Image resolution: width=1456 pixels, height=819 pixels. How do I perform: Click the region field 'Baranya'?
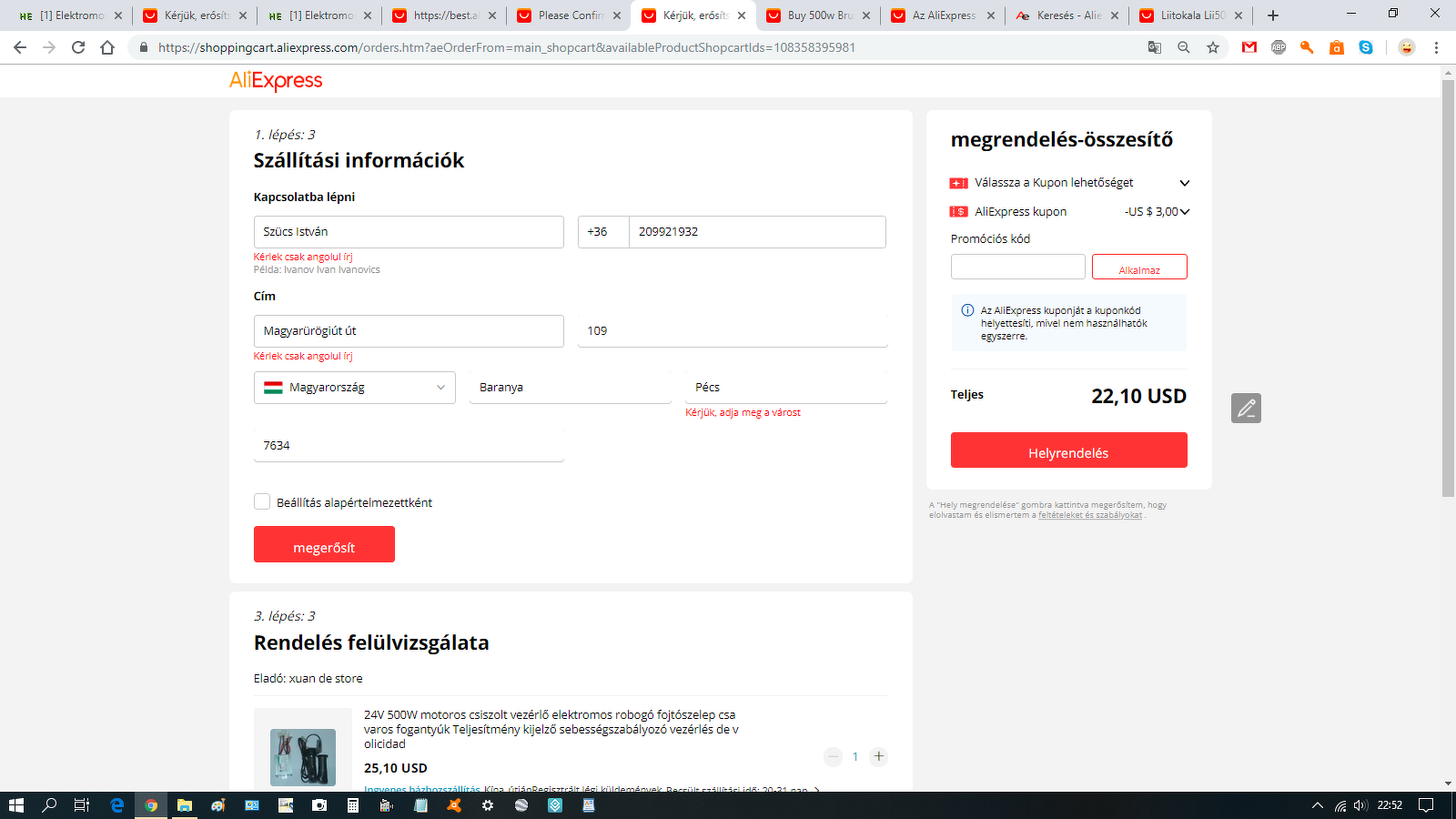[571, 388]
